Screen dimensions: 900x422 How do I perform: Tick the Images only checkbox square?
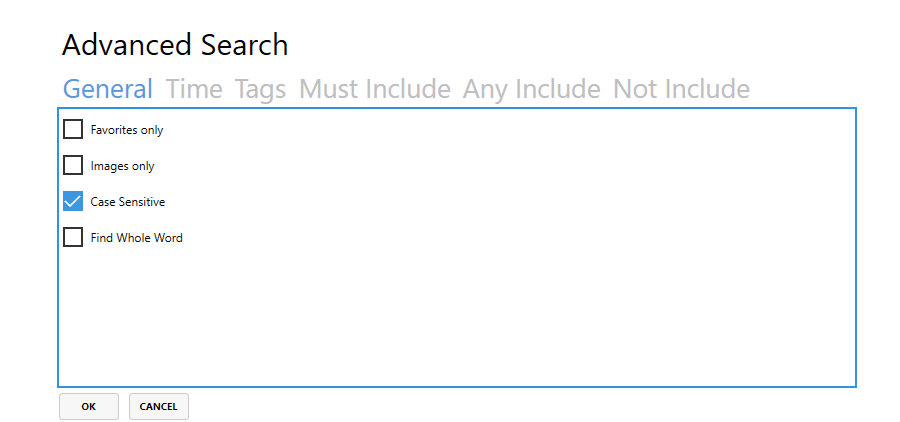(73, 166)
